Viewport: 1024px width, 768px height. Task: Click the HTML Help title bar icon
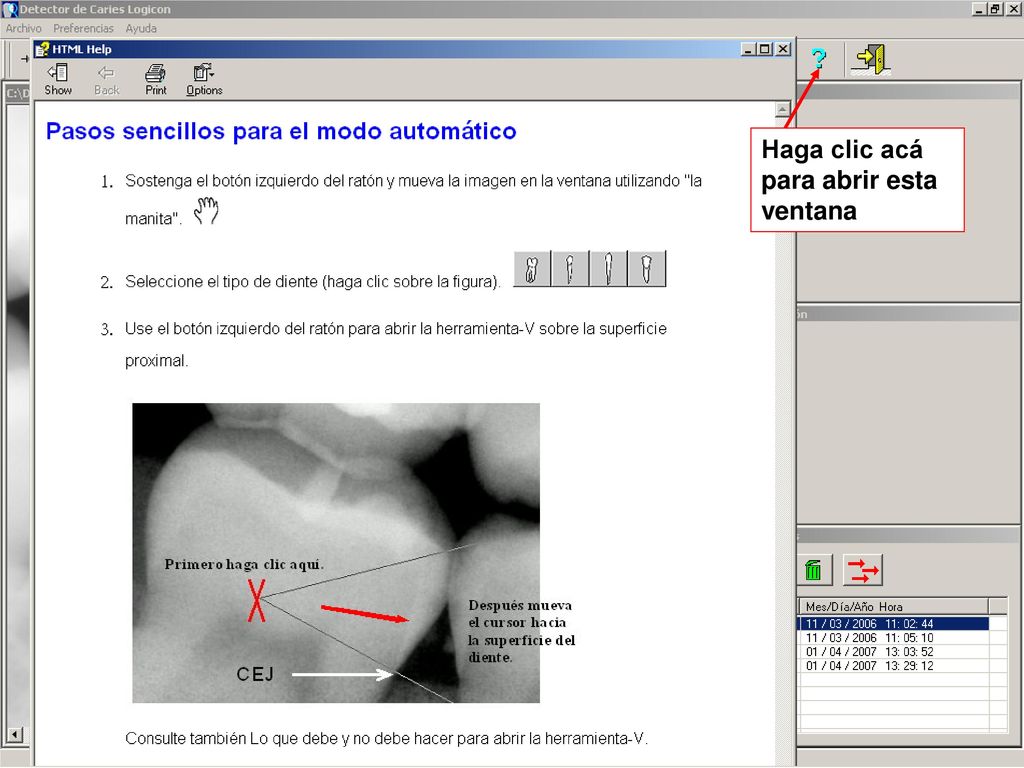(x=43, y=49)
